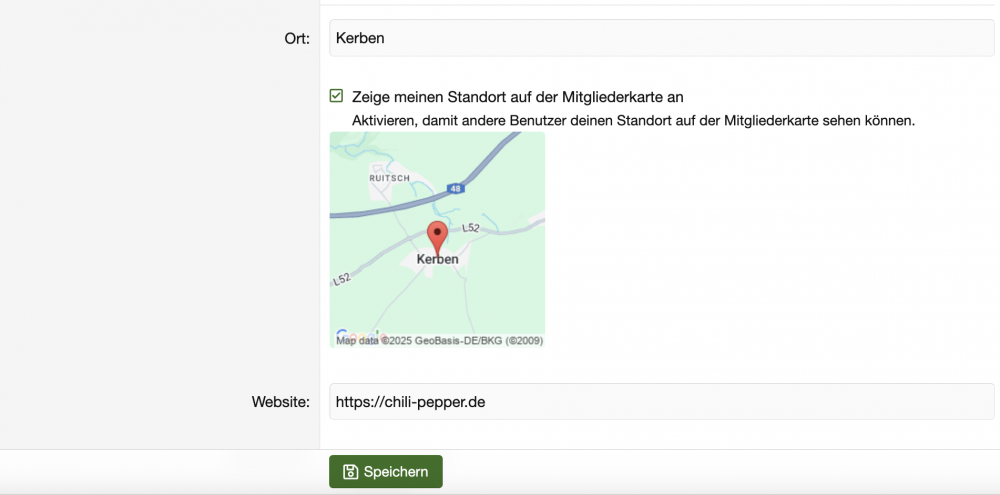Click into the Website input field

pos(661,402)
